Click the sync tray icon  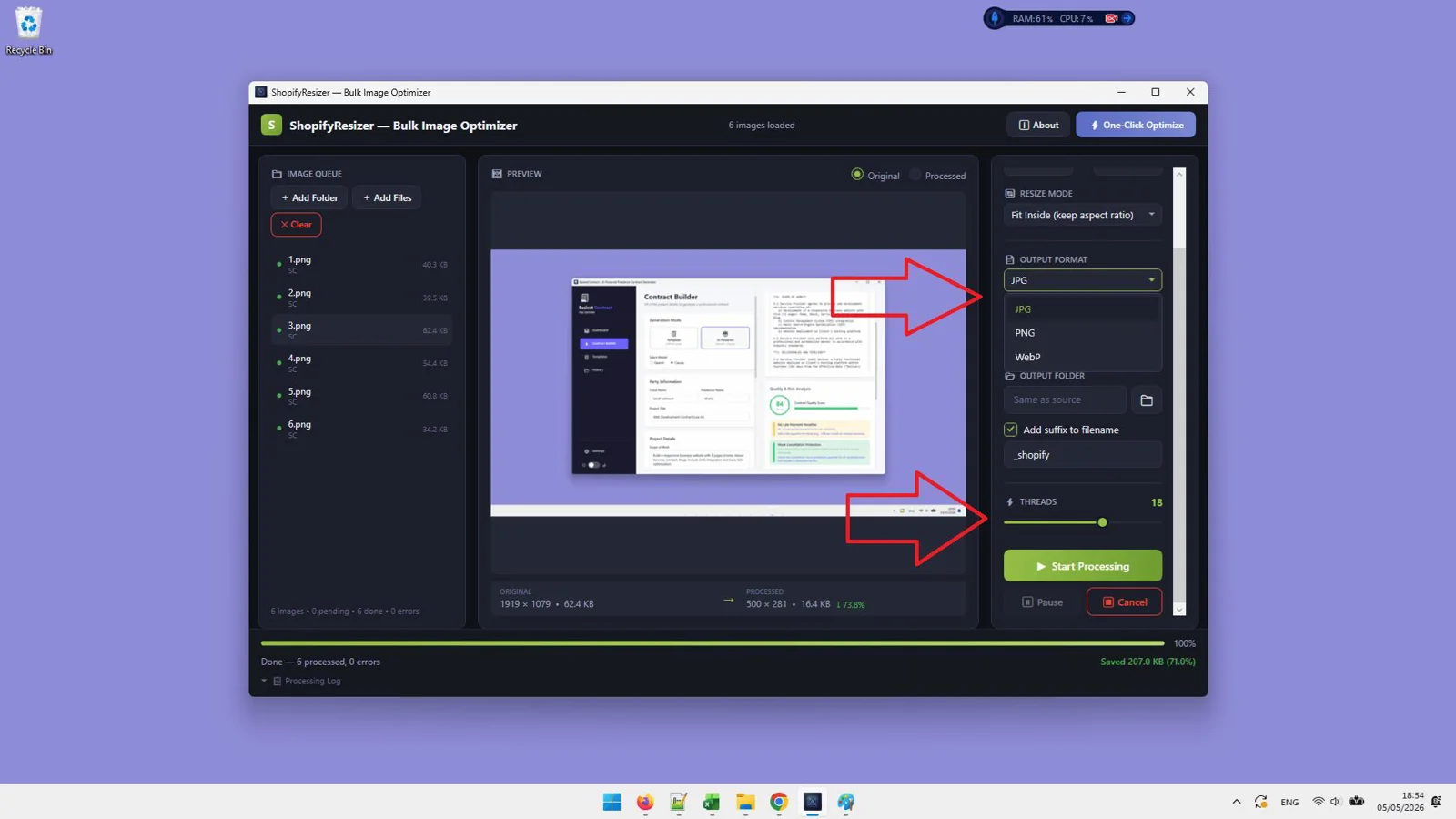coord(1260,802)
